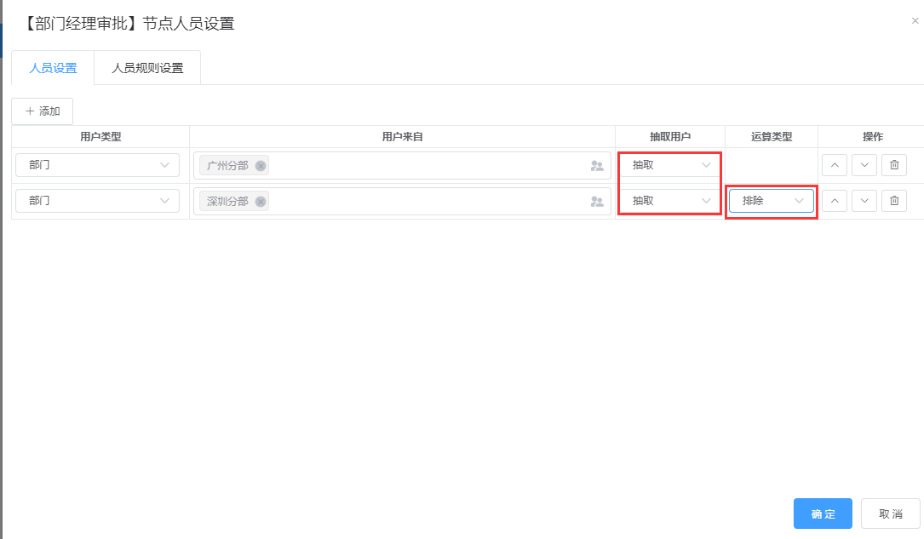Confirm with the 确定 button
Image resolution: width=924 pixels, height=539 pixels.
point(823,514)
